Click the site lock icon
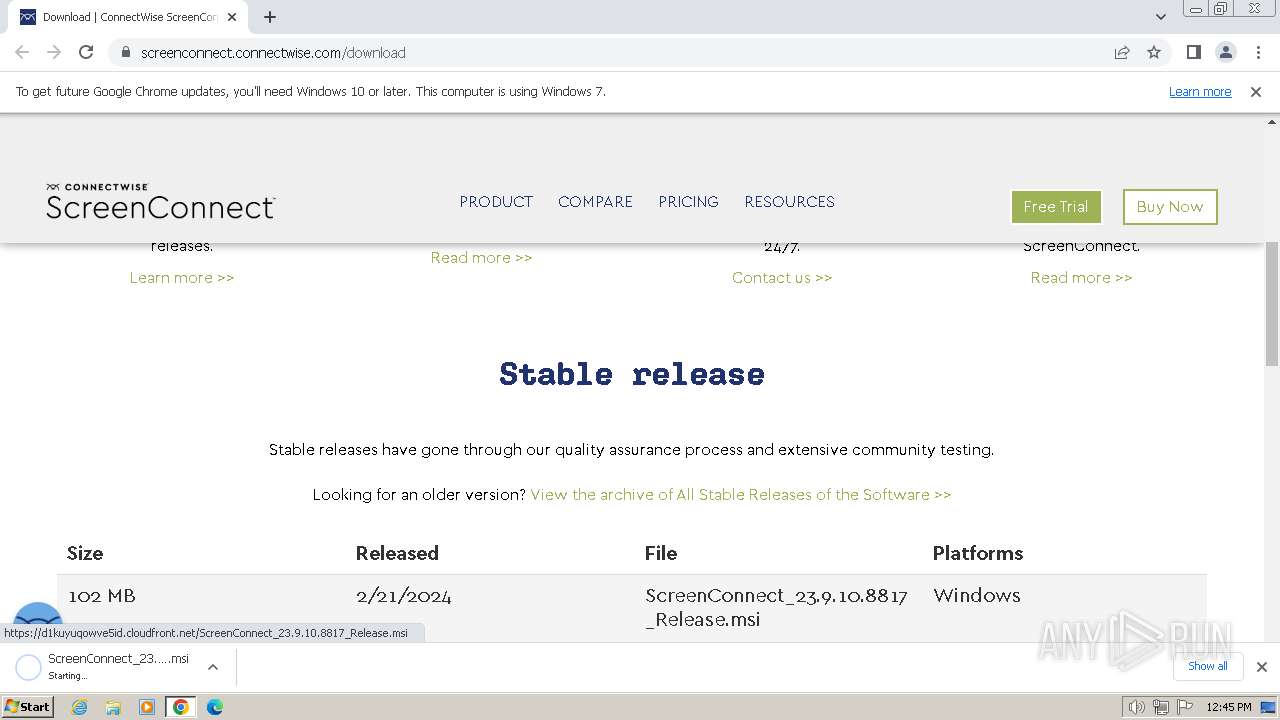The height and width of the screenshot is (720, 1280). (x=125, y=52)
